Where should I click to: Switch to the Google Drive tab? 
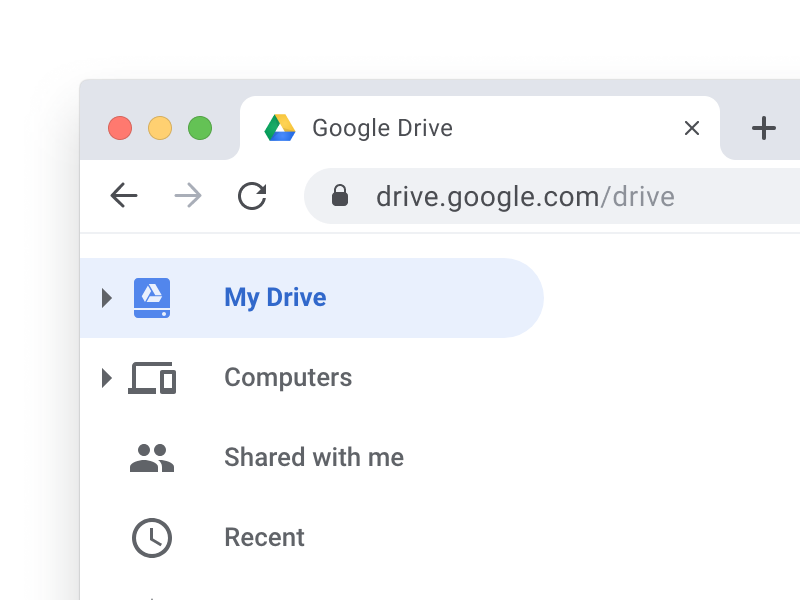coord(400,128)
